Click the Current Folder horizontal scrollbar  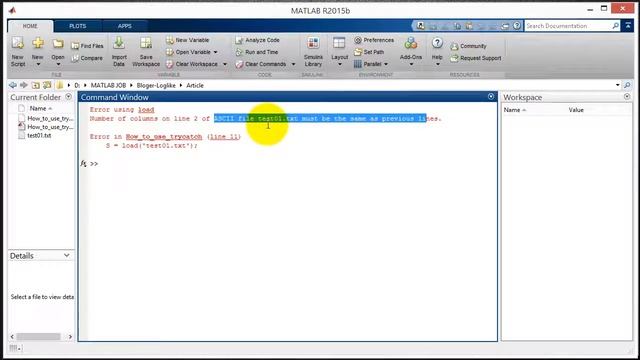click(38, 336)
